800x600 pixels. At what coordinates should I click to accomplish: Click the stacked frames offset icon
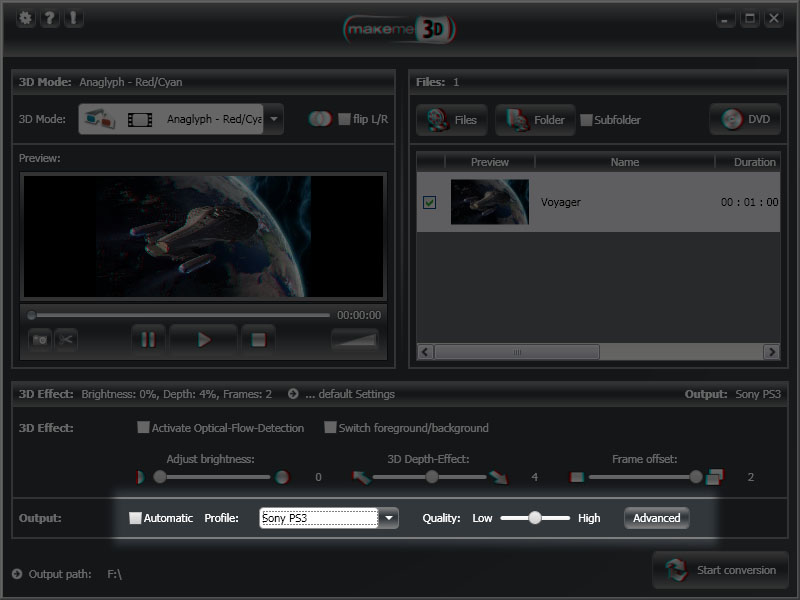(714, 477)
